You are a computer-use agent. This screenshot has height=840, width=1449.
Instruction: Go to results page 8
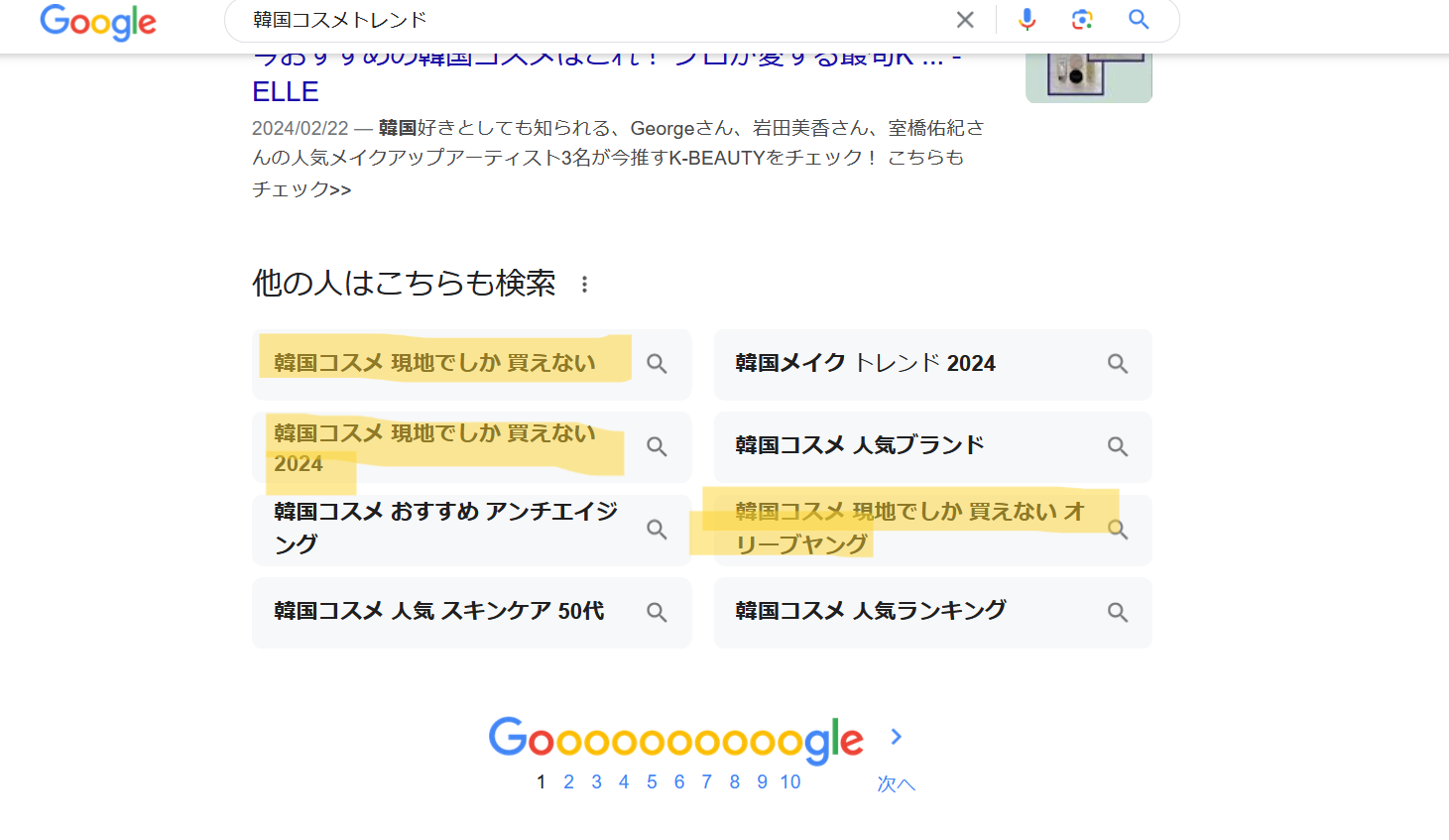735,781
